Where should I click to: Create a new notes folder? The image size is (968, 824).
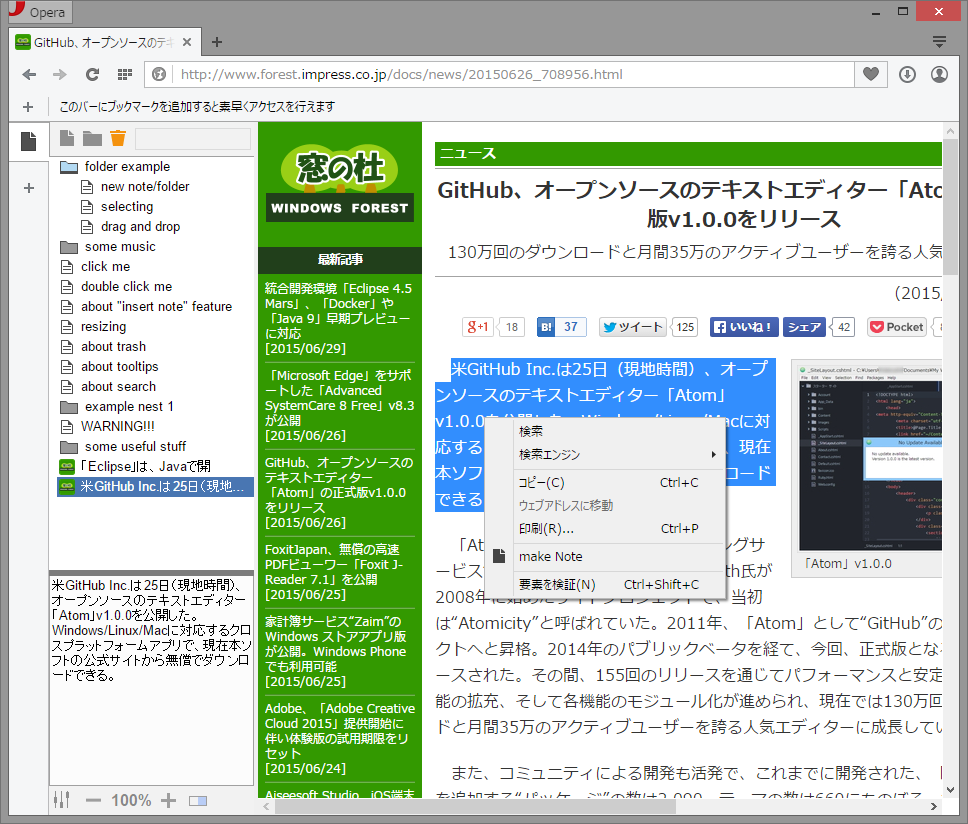coord(91,139)
